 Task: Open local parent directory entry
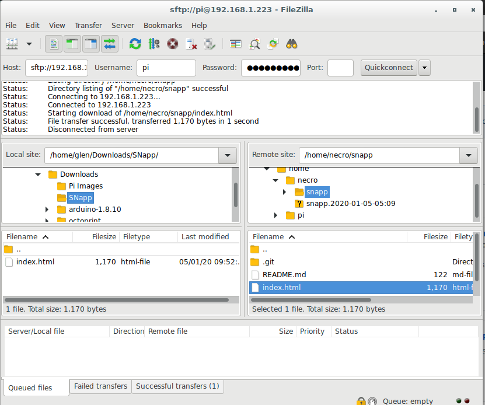[121, 249]
